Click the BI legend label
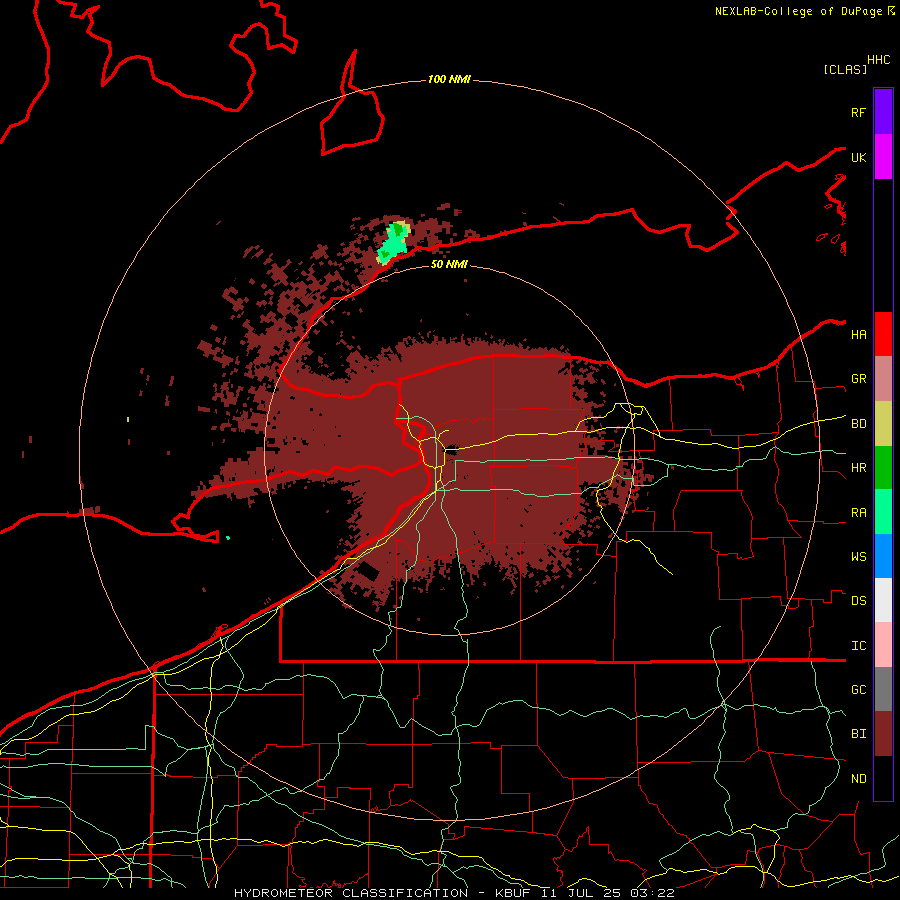Screen dimensions: 900x900 (x=859, y=734)
